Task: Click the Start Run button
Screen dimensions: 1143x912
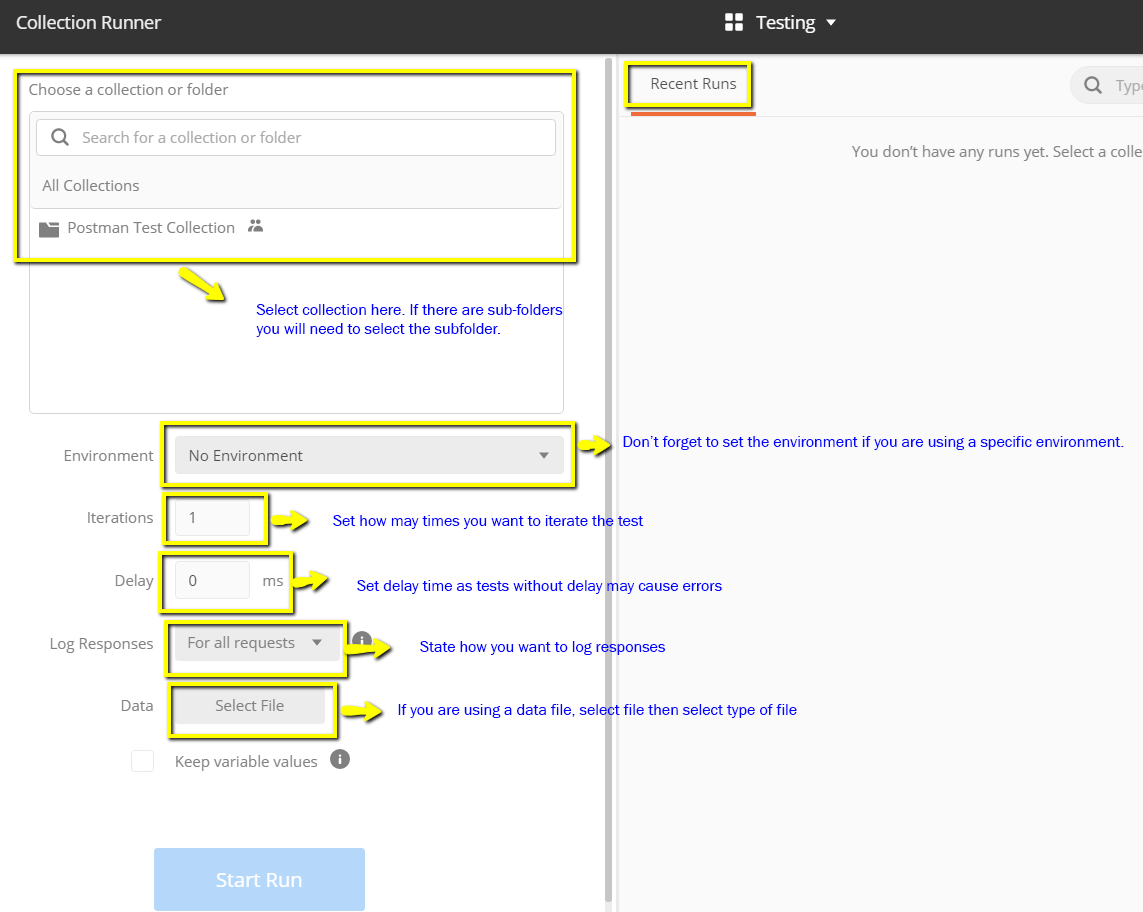Action: click(259, 879)
